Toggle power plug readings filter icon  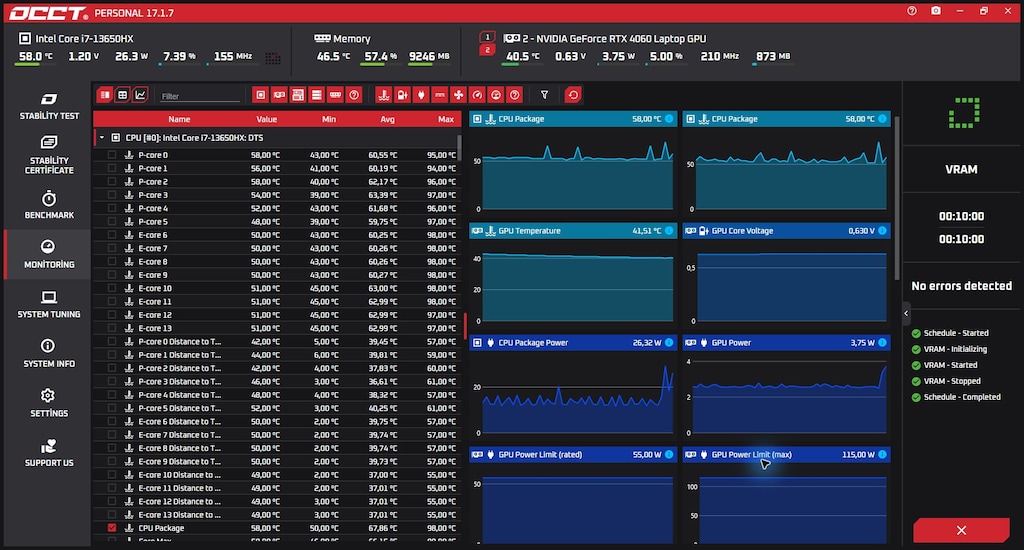tap(421, 95)
